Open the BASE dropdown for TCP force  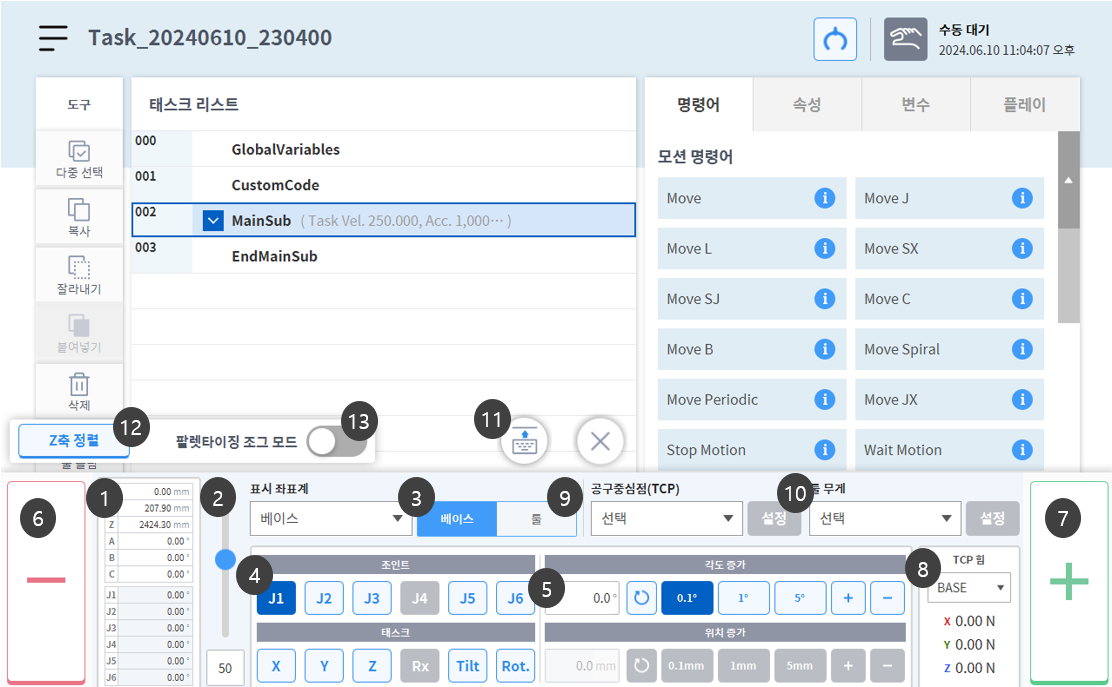(x=968, y=587)
